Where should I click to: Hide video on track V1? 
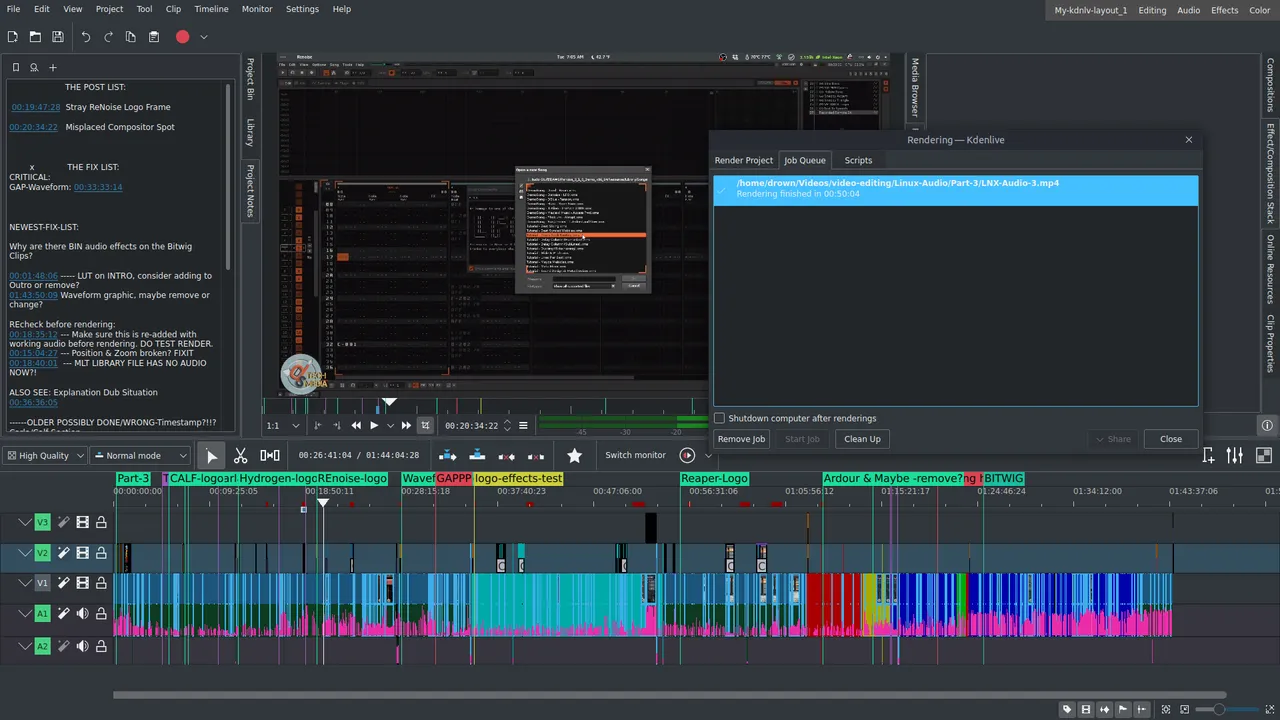82,583
